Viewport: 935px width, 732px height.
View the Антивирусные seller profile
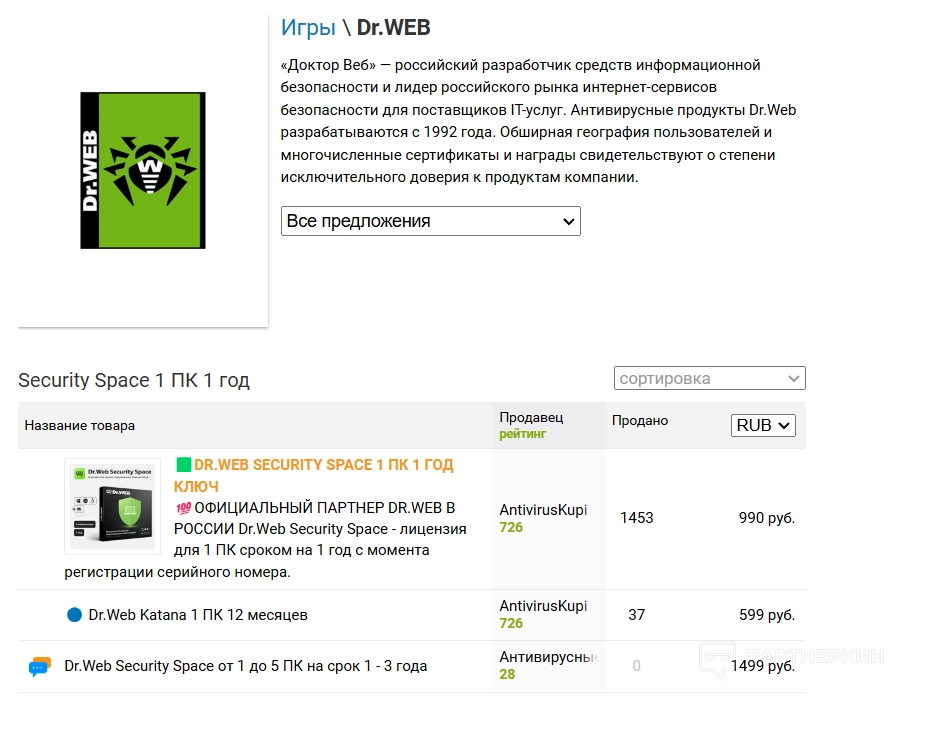(549, 657)
